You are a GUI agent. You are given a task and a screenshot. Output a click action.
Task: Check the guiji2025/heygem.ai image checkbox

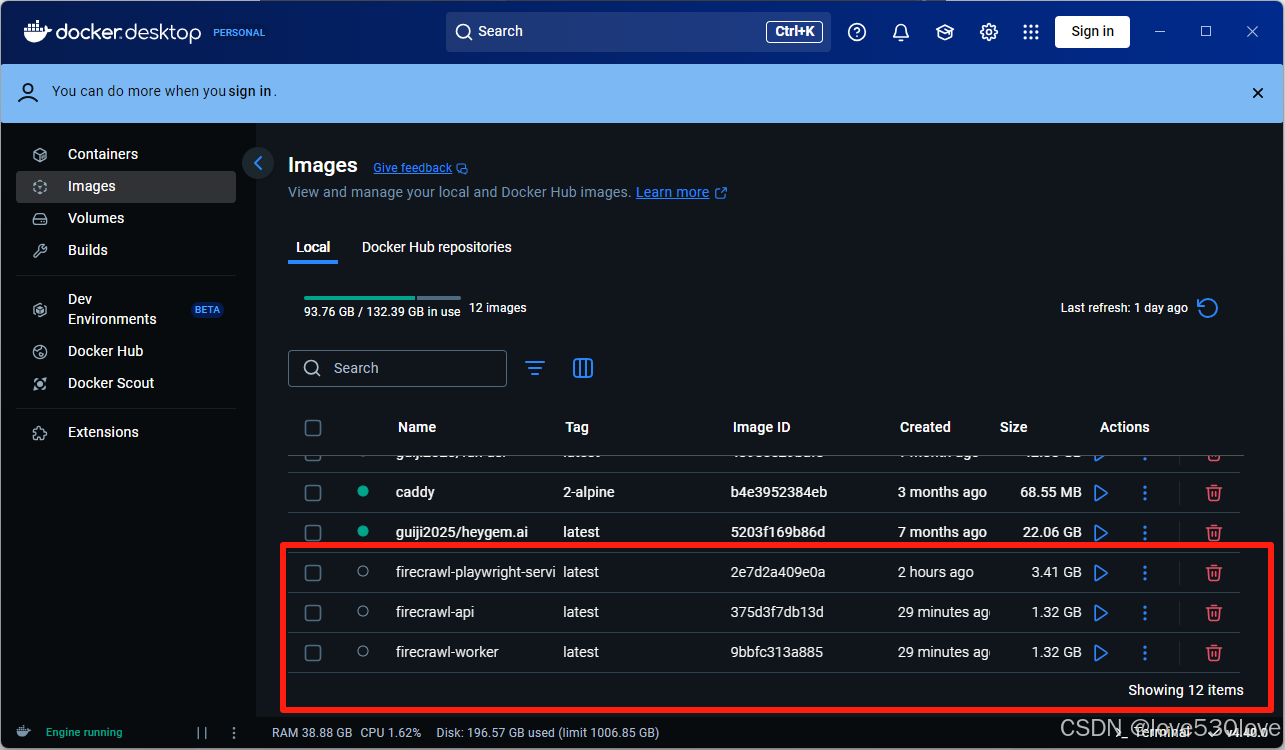point(313,533)
